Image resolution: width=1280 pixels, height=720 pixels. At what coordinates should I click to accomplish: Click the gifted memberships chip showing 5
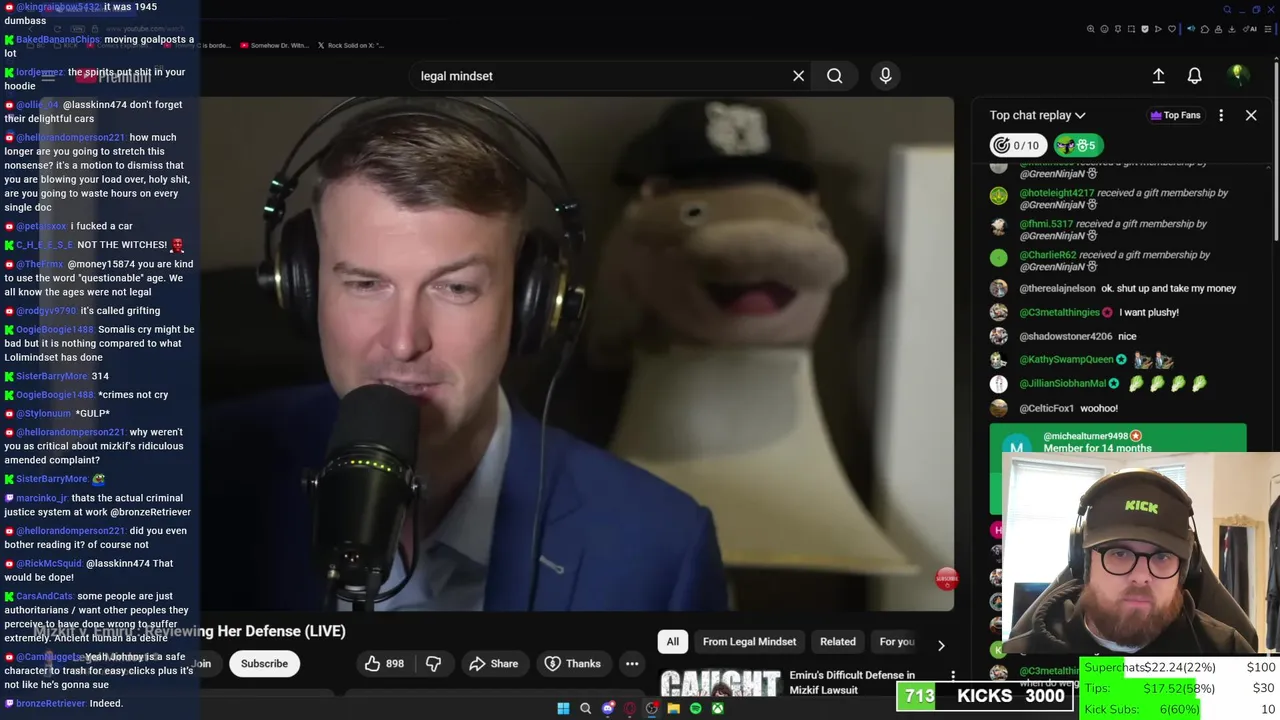1079,146
